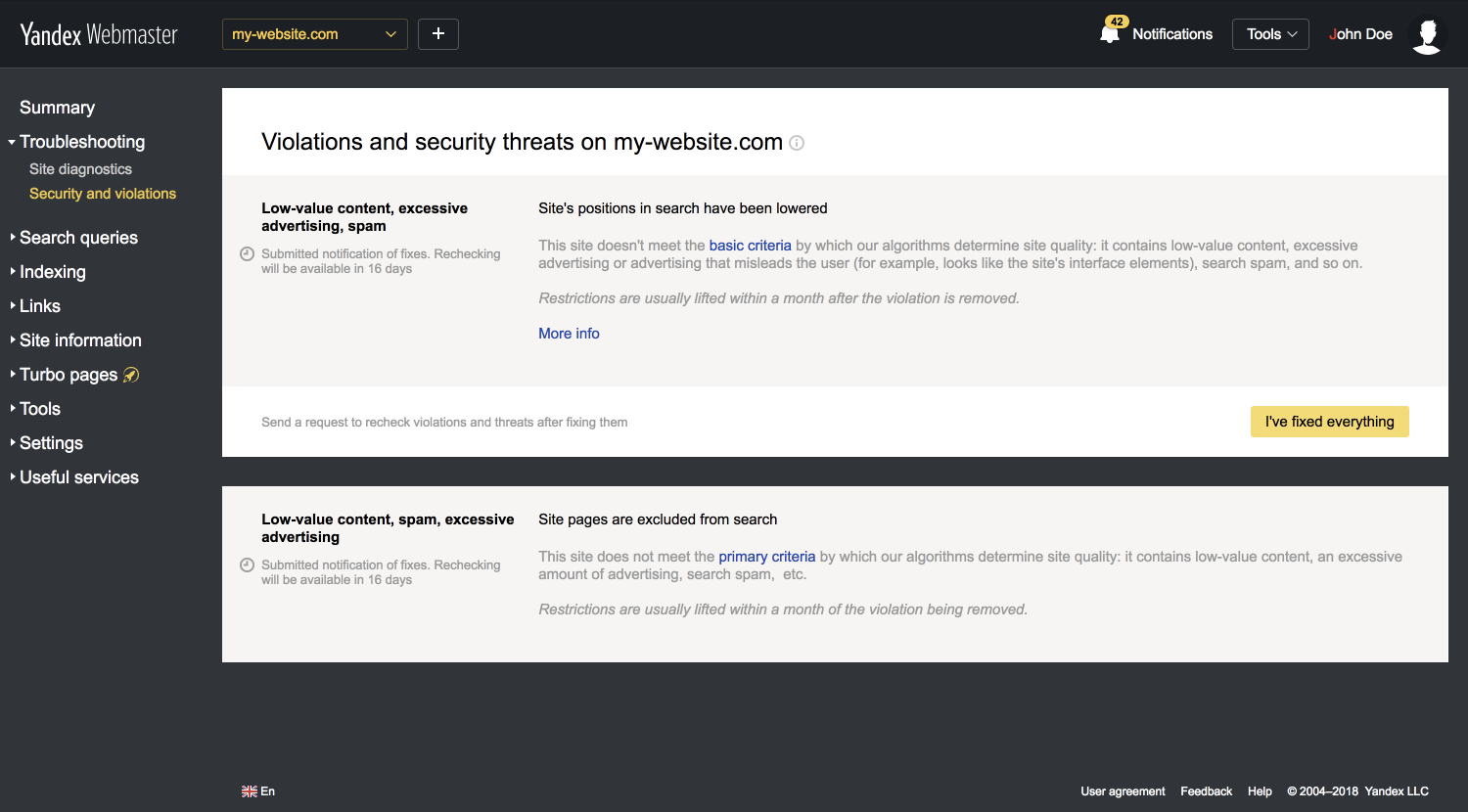
Task: Expand the Indexing section
Action: click(53, 272)
